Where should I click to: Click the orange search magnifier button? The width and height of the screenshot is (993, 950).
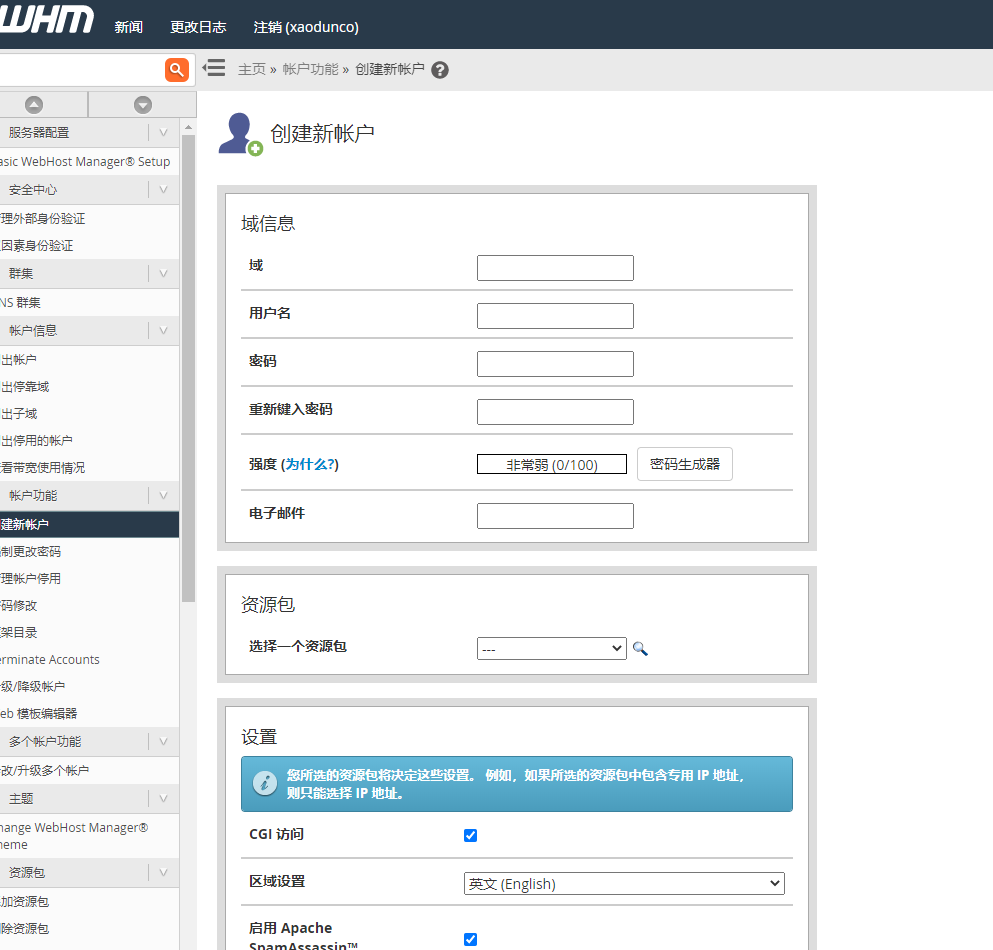[177, 69]
